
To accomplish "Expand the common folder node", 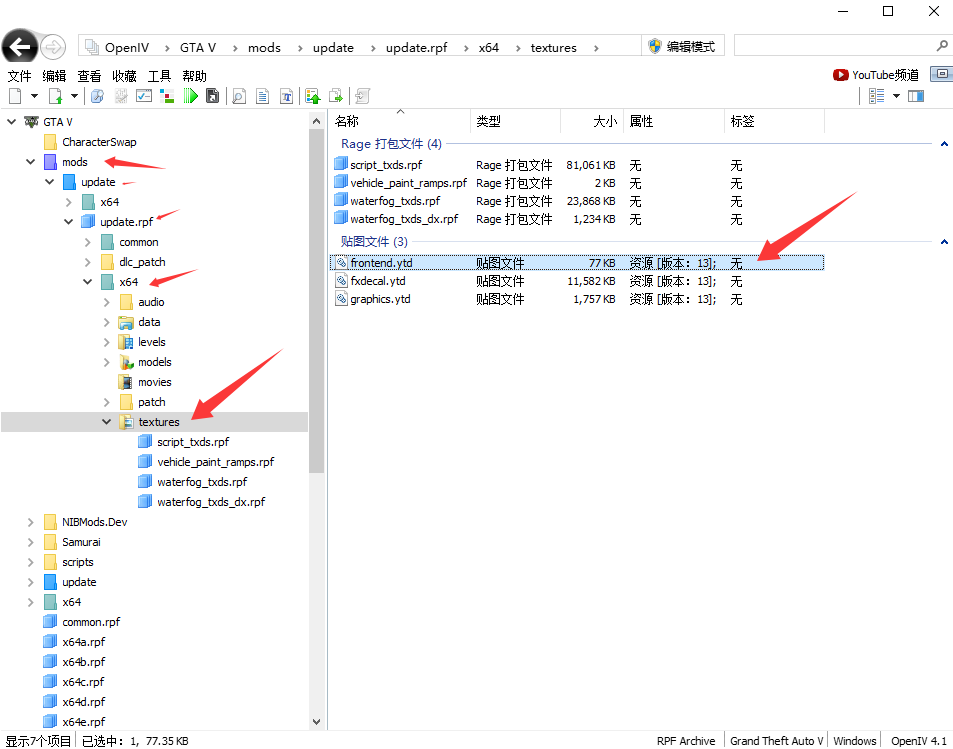I will pyautogui.click(x=88, y=242).
